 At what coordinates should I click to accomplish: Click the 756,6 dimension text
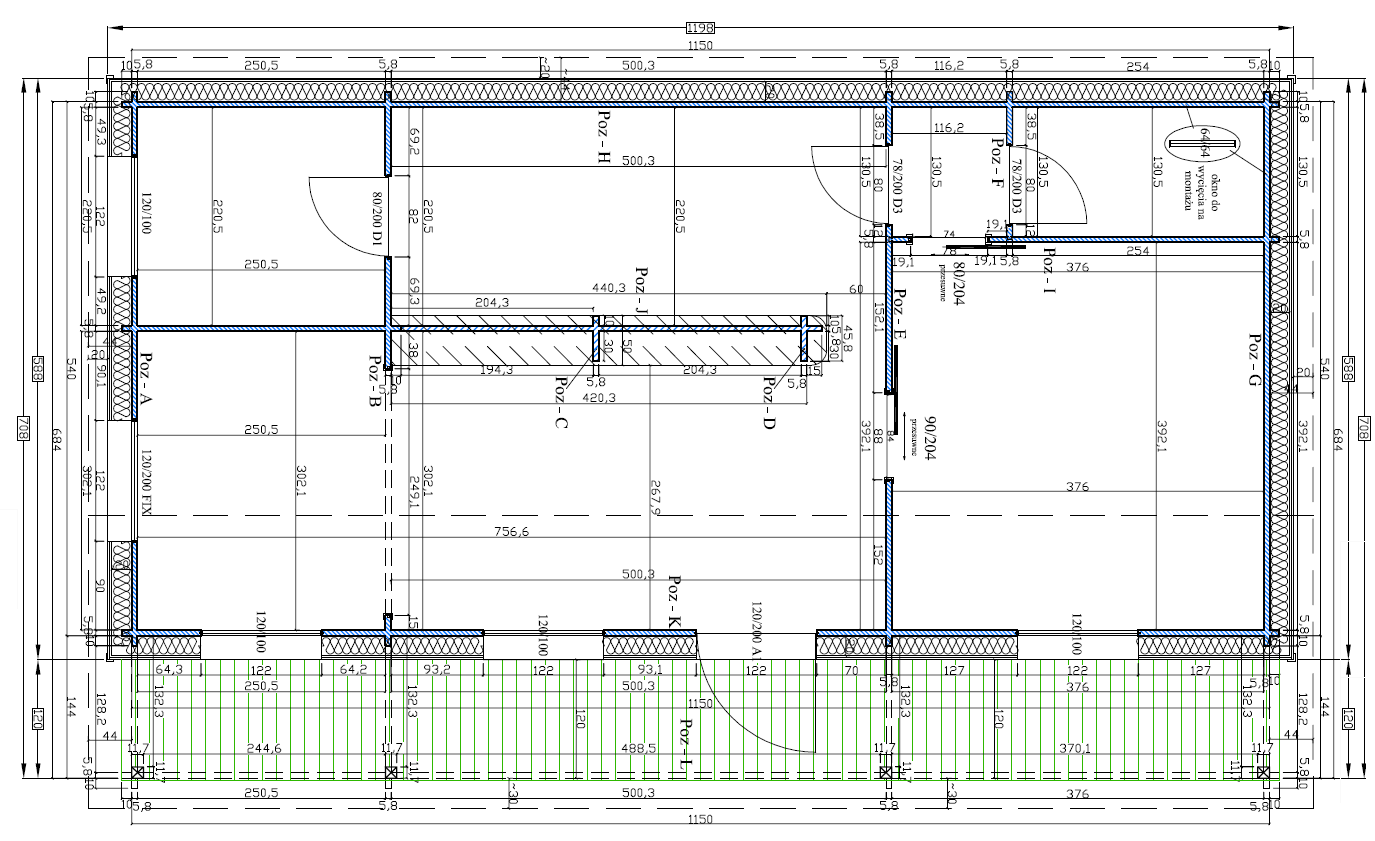[x=510, y=532]
